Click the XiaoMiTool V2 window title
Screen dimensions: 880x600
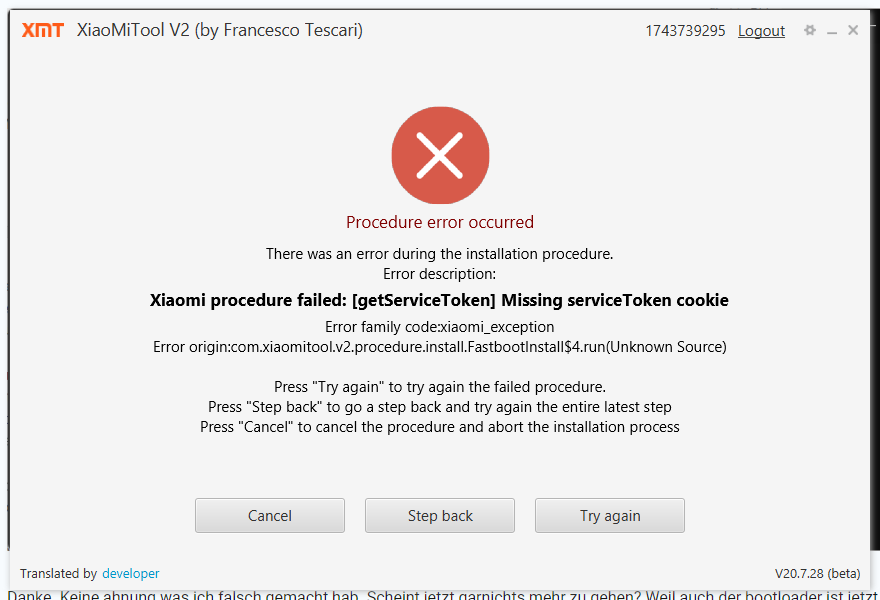coord(220,30)
